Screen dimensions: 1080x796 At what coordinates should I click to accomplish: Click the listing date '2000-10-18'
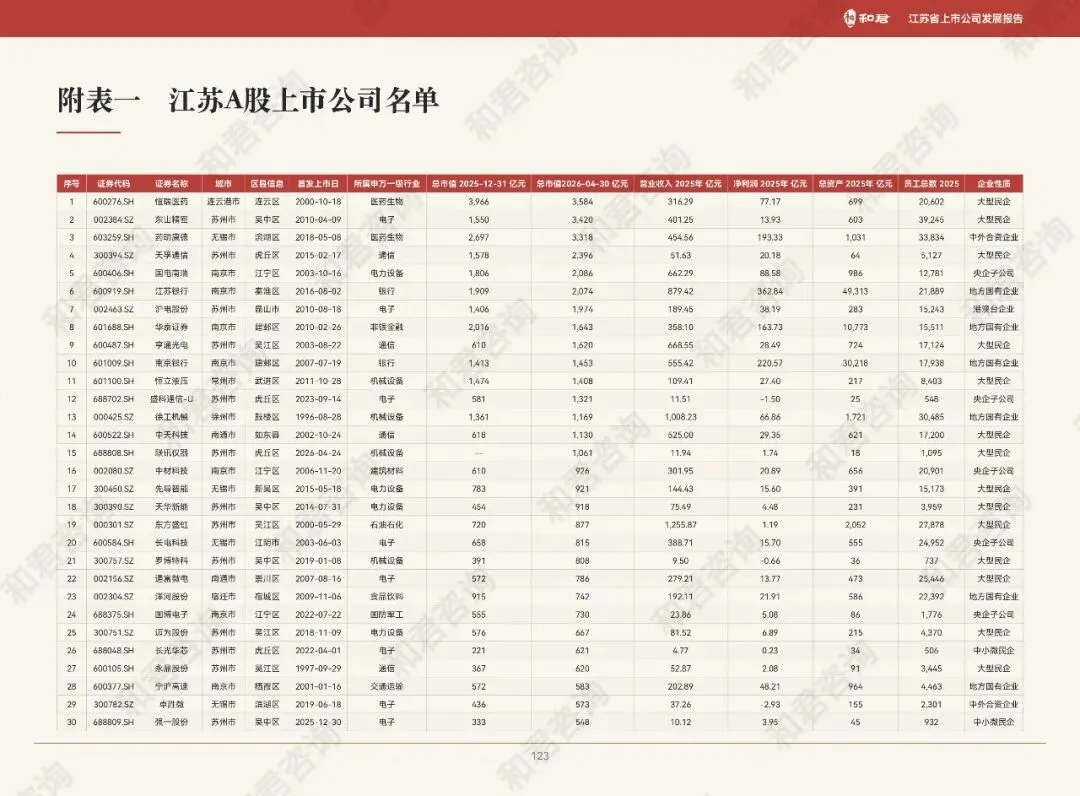point(318,202)
